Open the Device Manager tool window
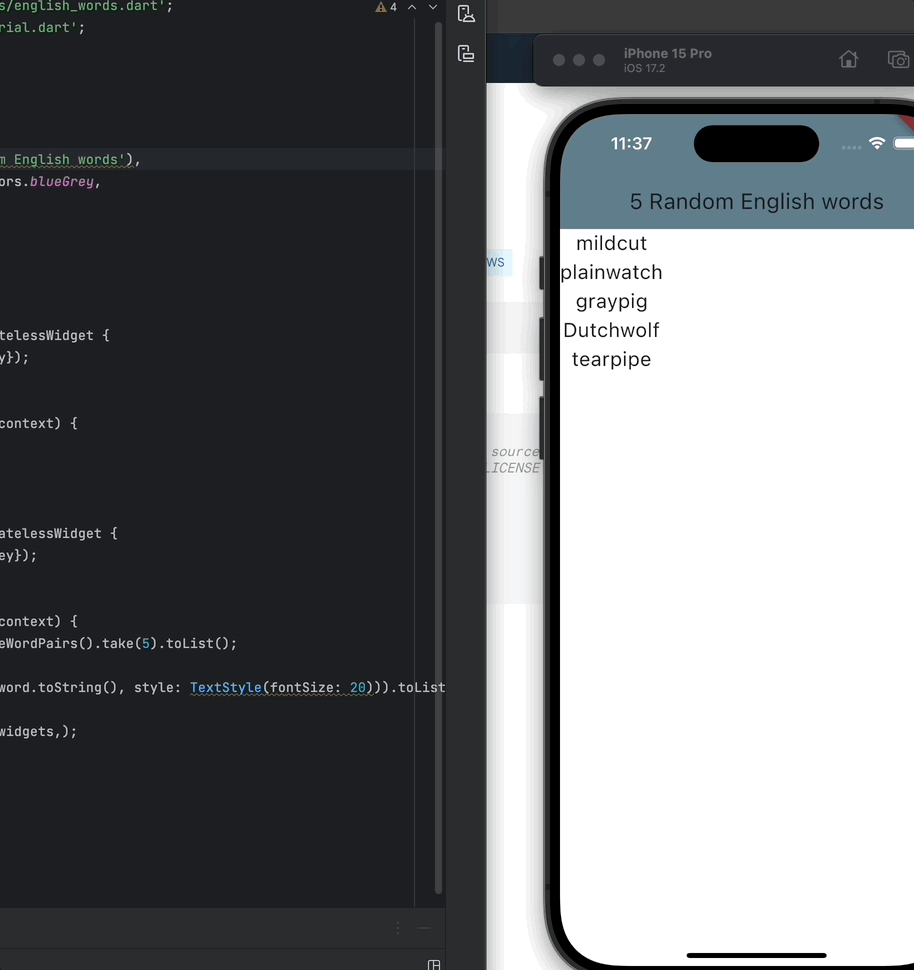This screenshot has width=914, height=970. pos(465,14)
